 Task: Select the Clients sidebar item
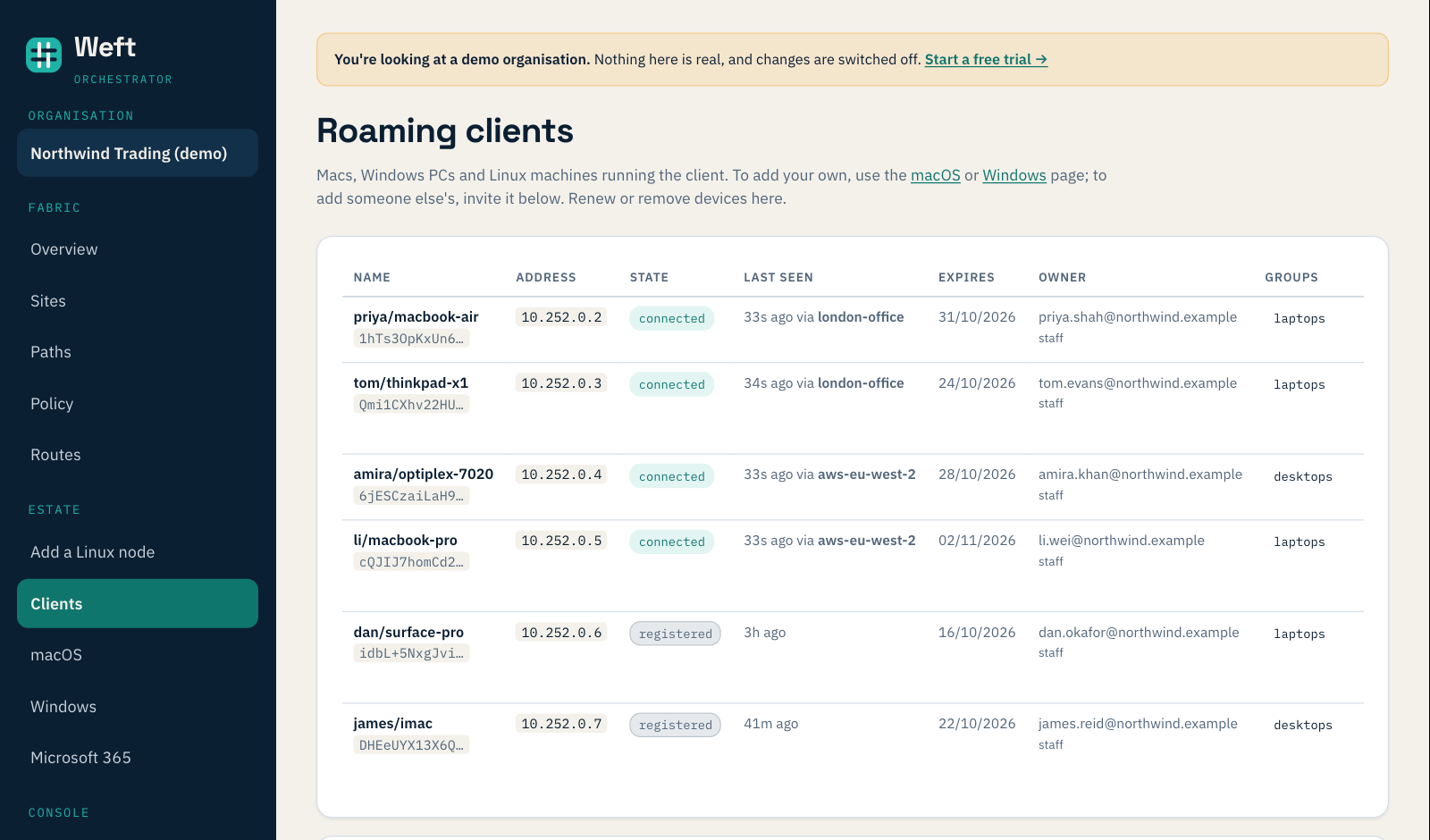(x=138, y=603)
